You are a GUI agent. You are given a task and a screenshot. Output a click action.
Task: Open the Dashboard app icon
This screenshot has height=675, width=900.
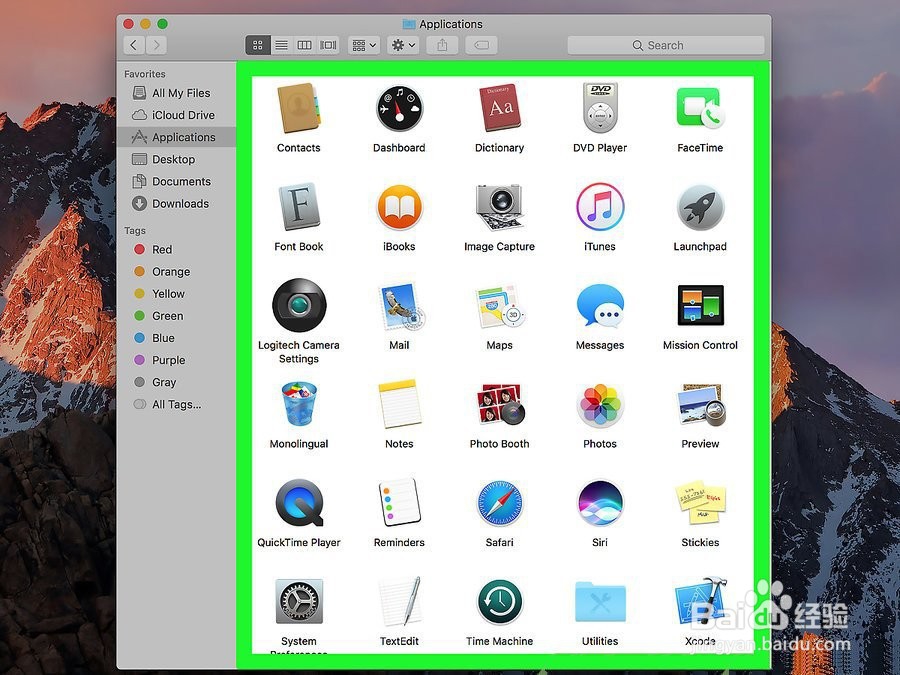point(399,108)
